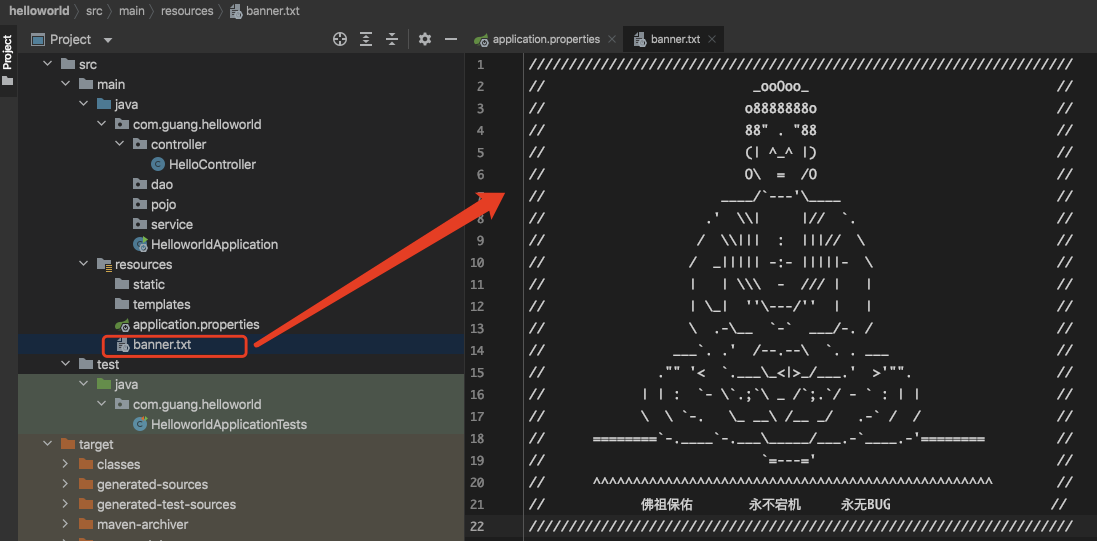
Task: Collapse the main folder chevron
Action: pyautogui.click(x=66, y=84)
